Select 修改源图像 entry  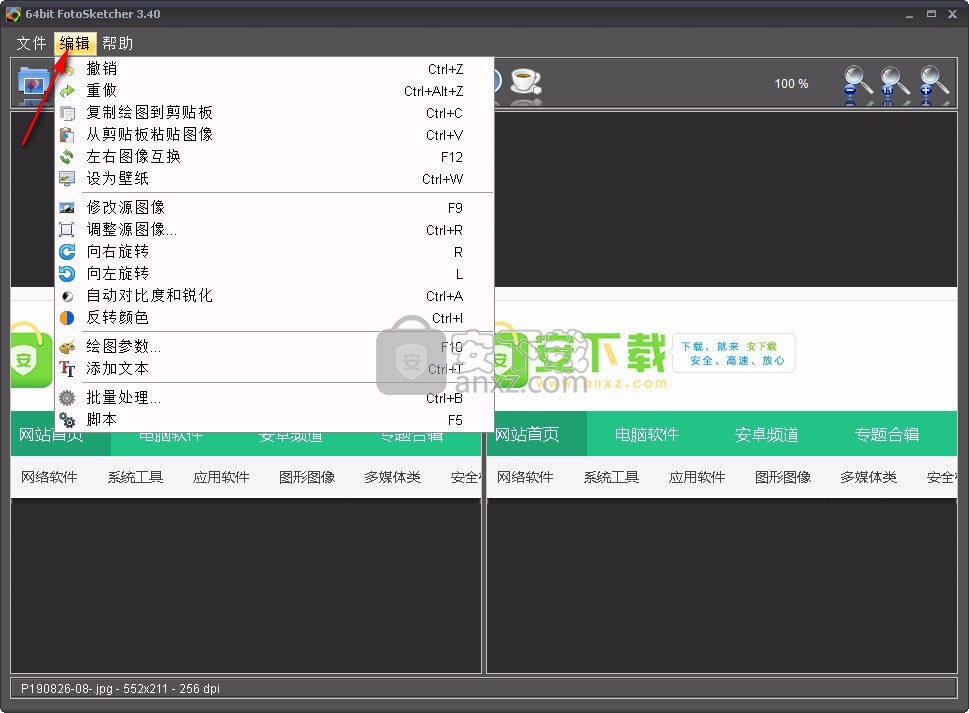click(x=274, y=208)
